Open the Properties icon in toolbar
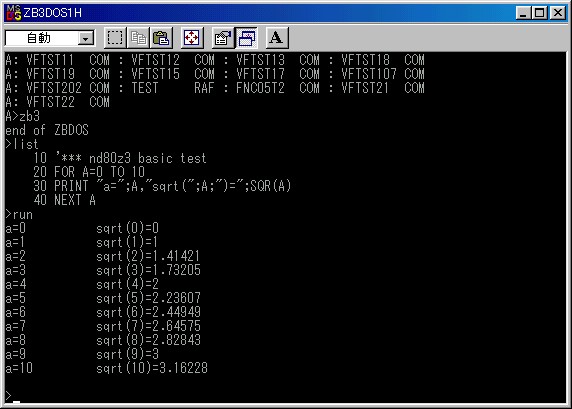This screenshot has width=572, height=409. coord(223,38)
